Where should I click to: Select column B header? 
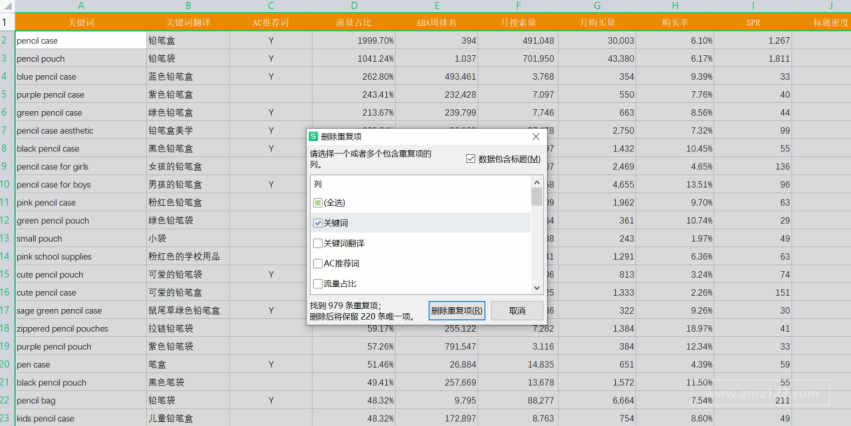coord(188,6)
